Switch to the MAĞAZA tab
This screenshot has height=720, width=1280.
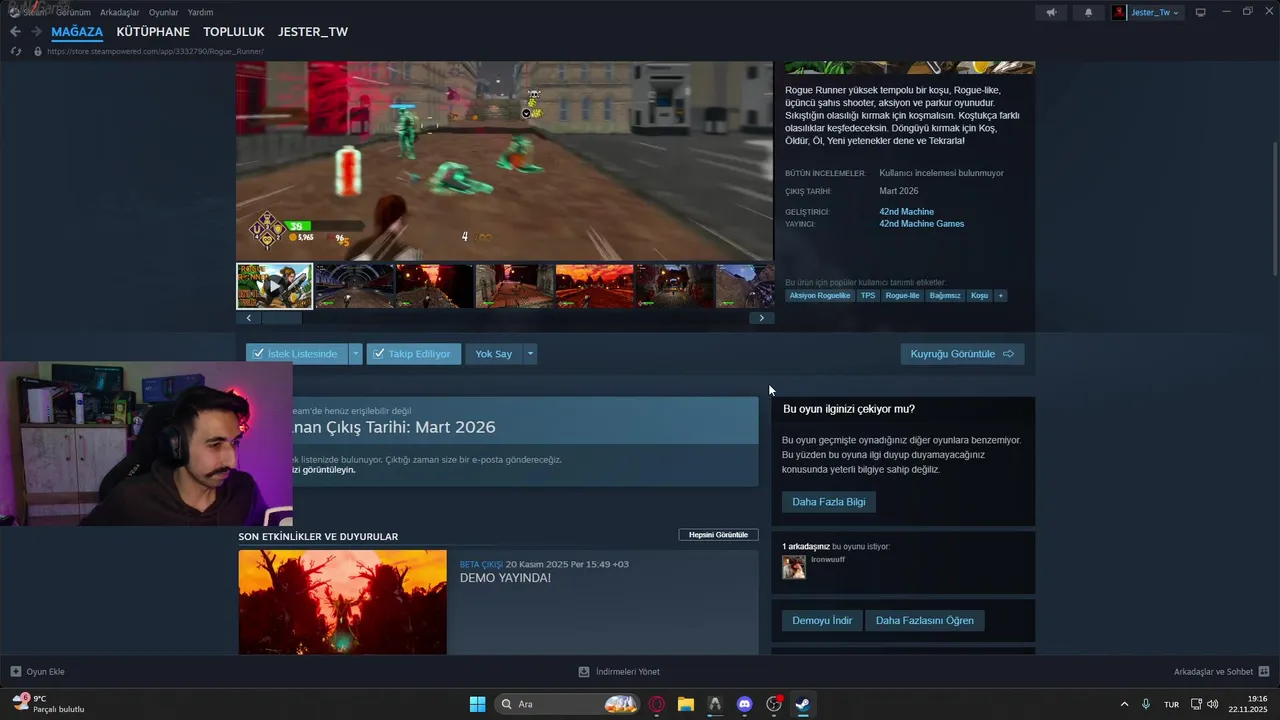click(x=77, y=32)
